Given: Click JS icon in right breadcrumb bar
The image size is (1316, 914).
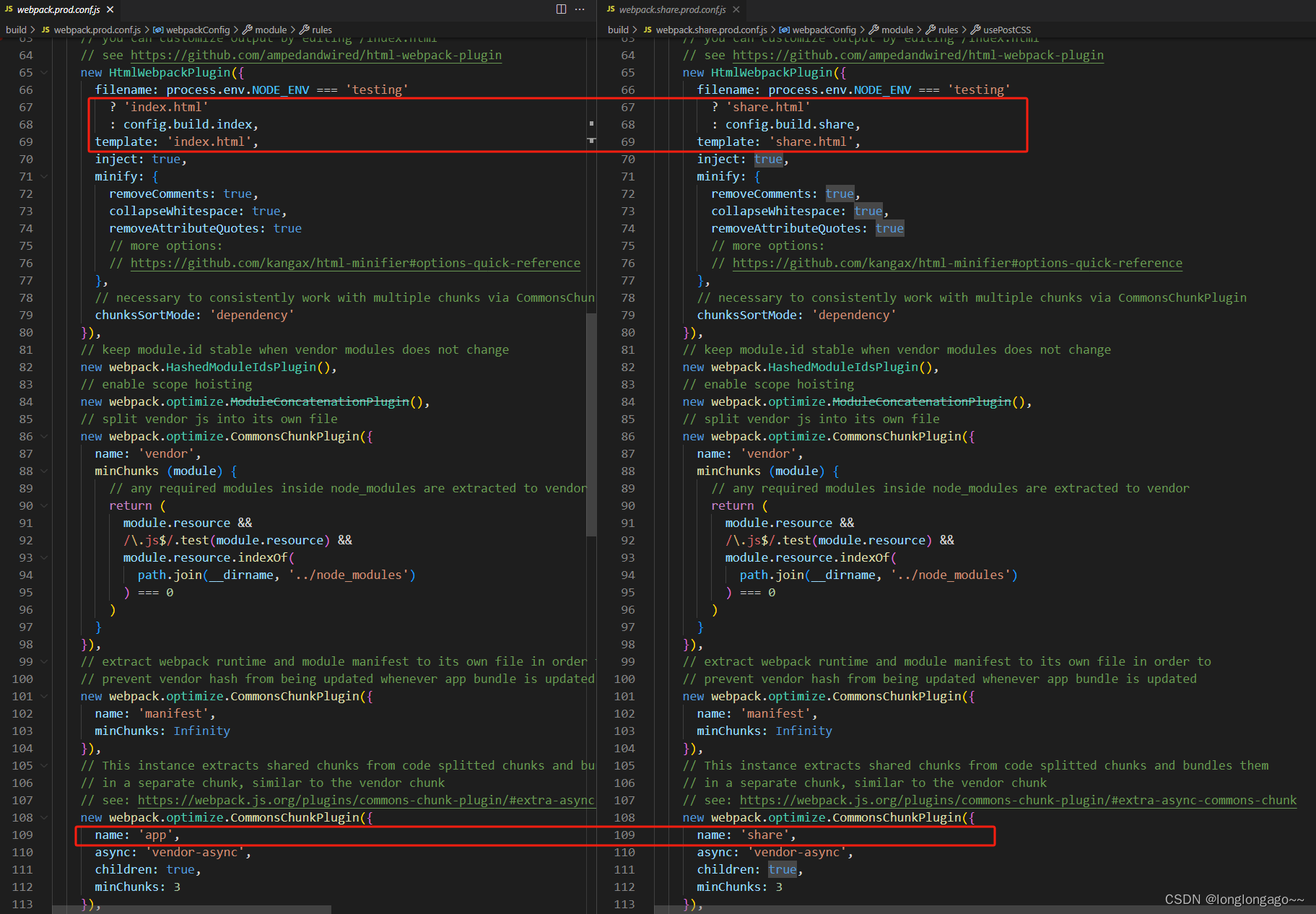Looking at the screenshot, I should click(648, 30).
